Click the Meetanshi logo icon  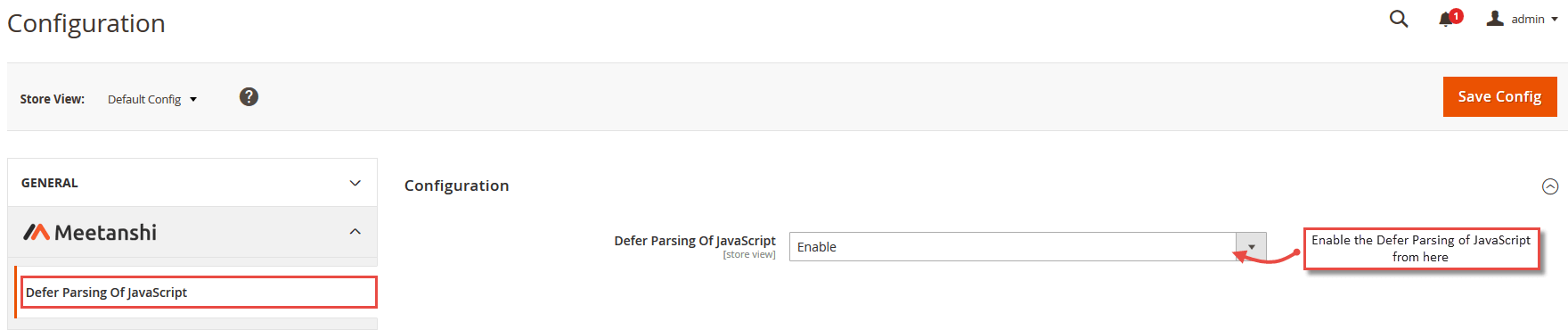36,232
